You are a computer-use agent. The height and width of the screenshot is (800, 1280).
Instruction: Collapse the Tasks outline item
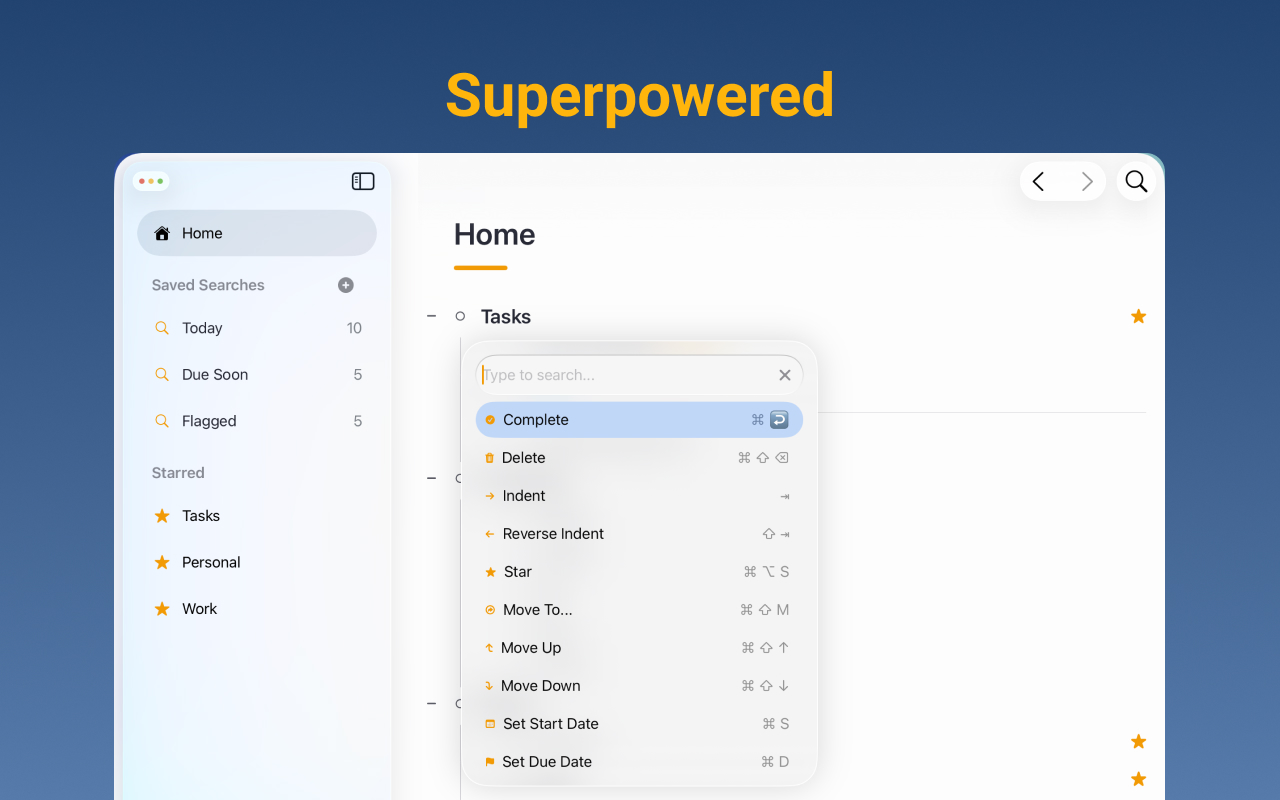(x=432, y=316)
